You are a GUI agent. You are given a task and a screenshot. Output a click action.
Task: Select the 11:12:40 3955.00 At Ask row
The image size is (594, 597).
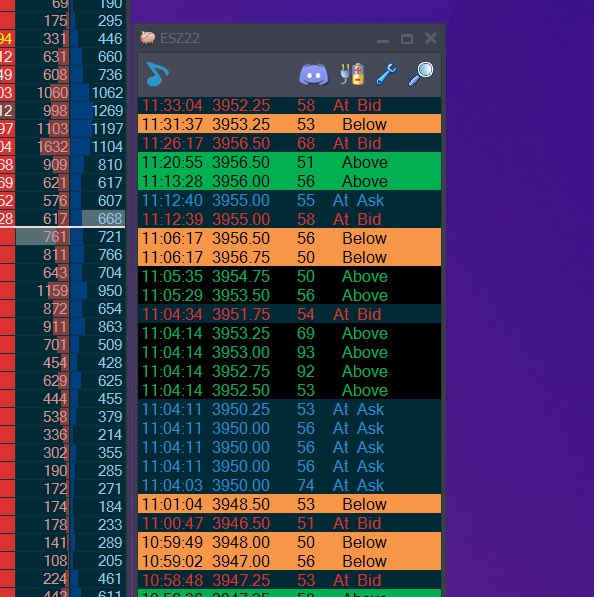pyautogui.click(x=289, y=200)
